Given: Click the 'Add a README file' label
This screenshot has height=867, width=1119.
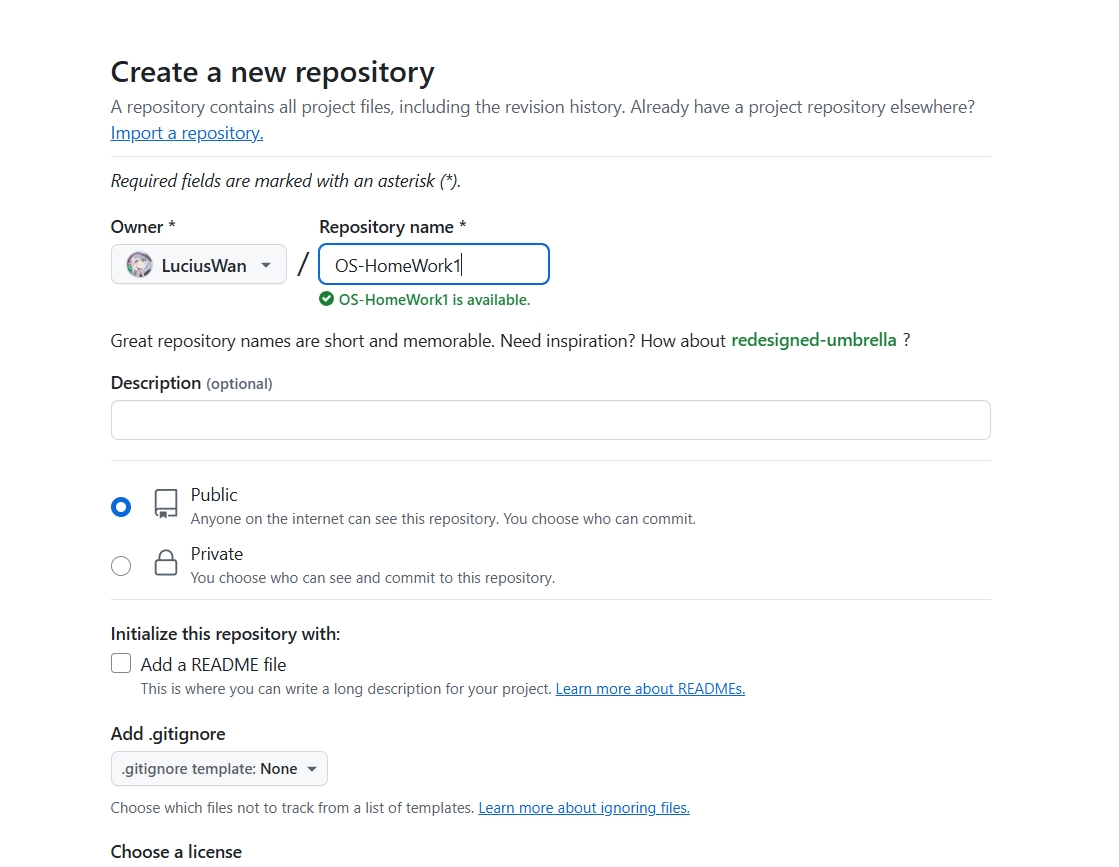Looking at the screenshot, I should (213, 664).
